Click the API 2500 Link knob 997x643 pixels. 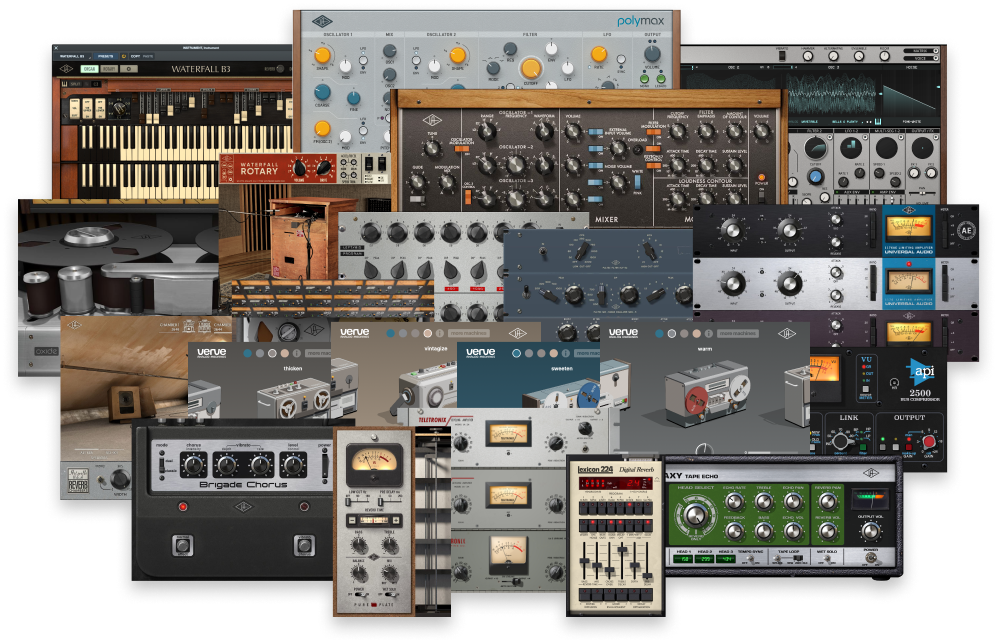coord(841,441)
